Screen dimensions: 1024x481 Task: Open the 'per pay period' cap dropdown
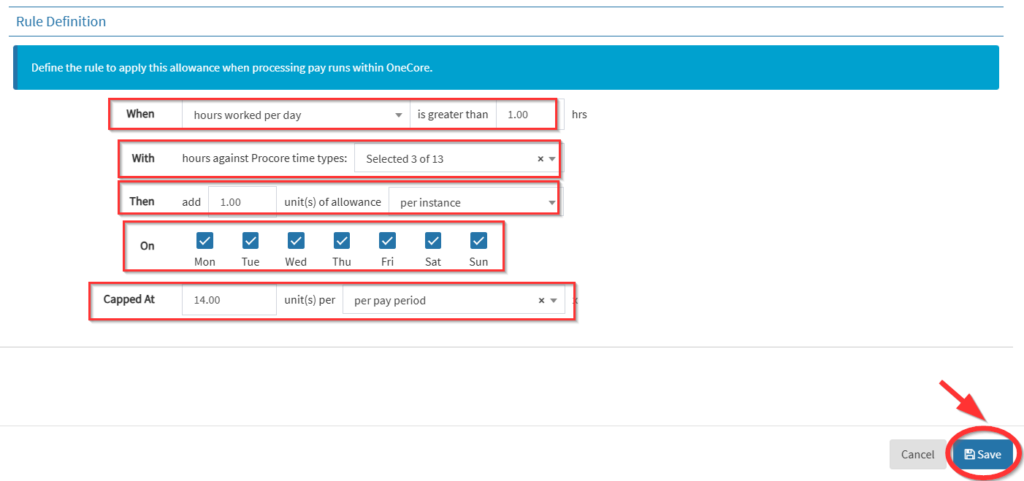(x=440, y=300)
